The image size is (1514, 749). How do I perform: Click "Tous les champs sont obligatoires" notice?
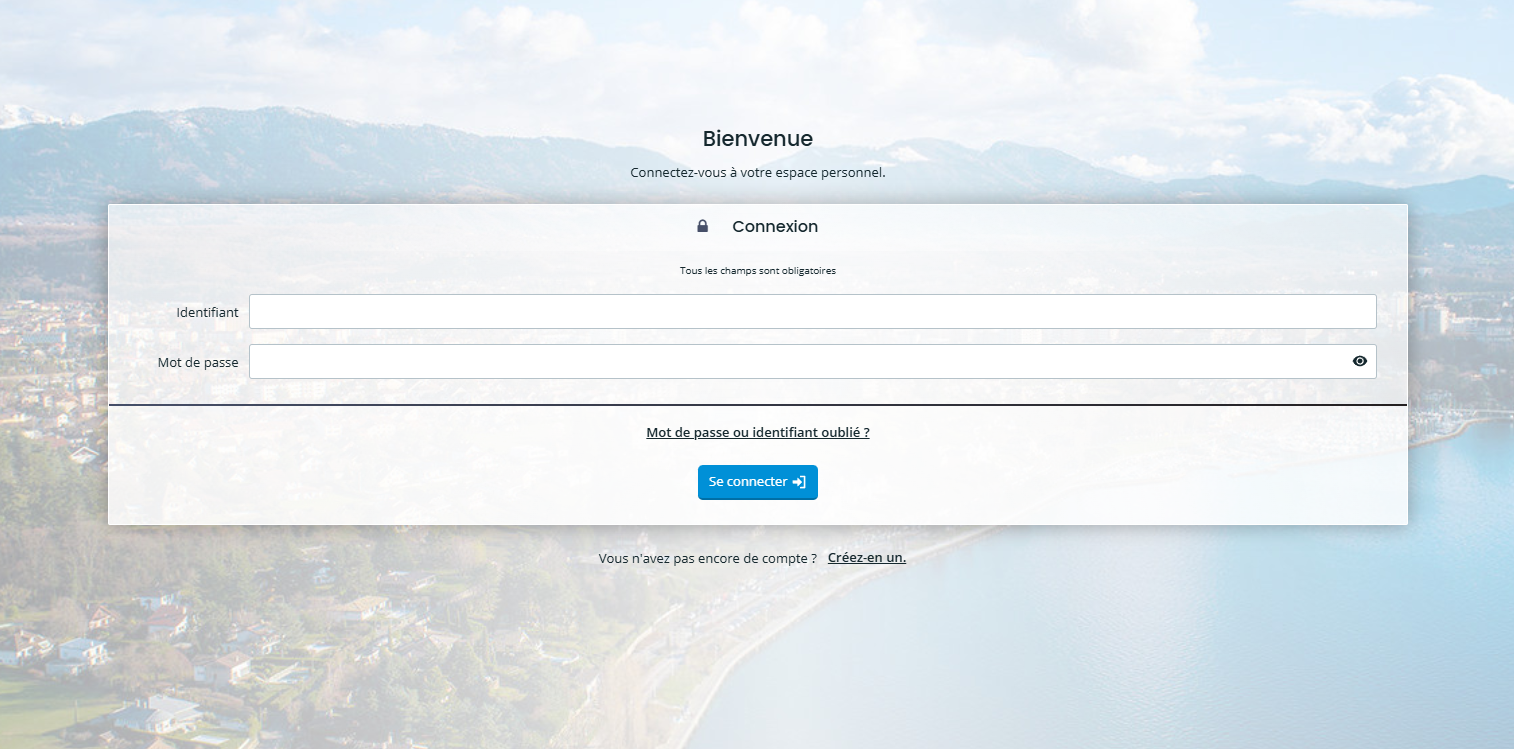pos(758,271)
